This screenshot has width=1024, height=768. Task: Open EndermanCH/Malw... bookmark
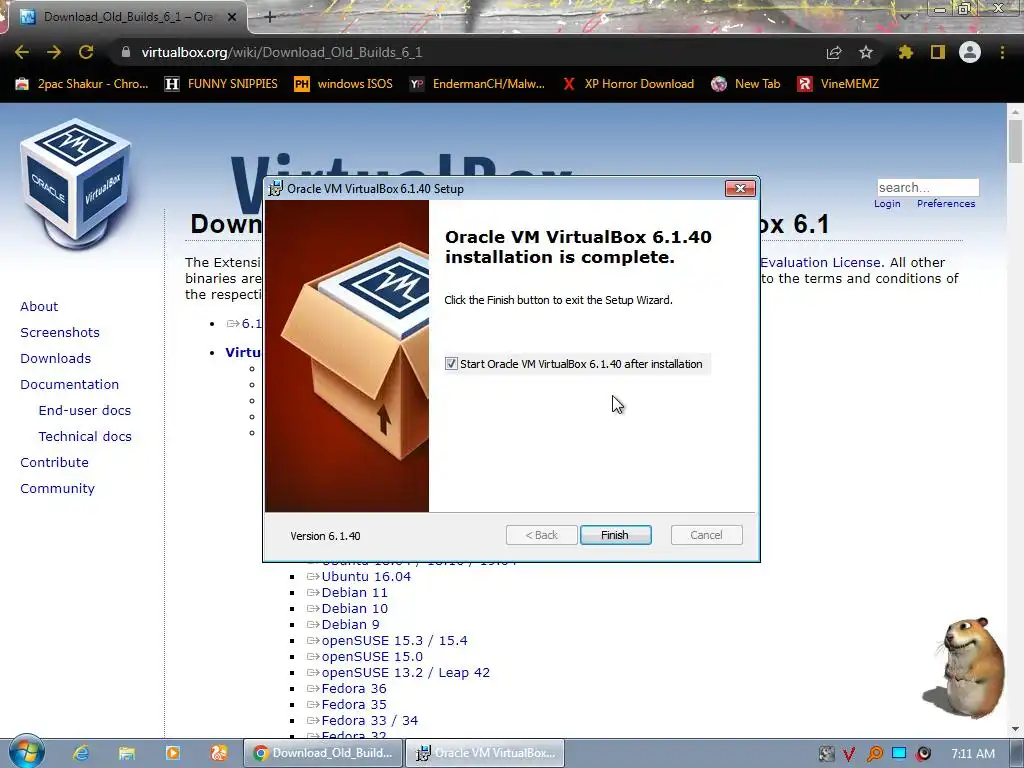click(477, 84)
